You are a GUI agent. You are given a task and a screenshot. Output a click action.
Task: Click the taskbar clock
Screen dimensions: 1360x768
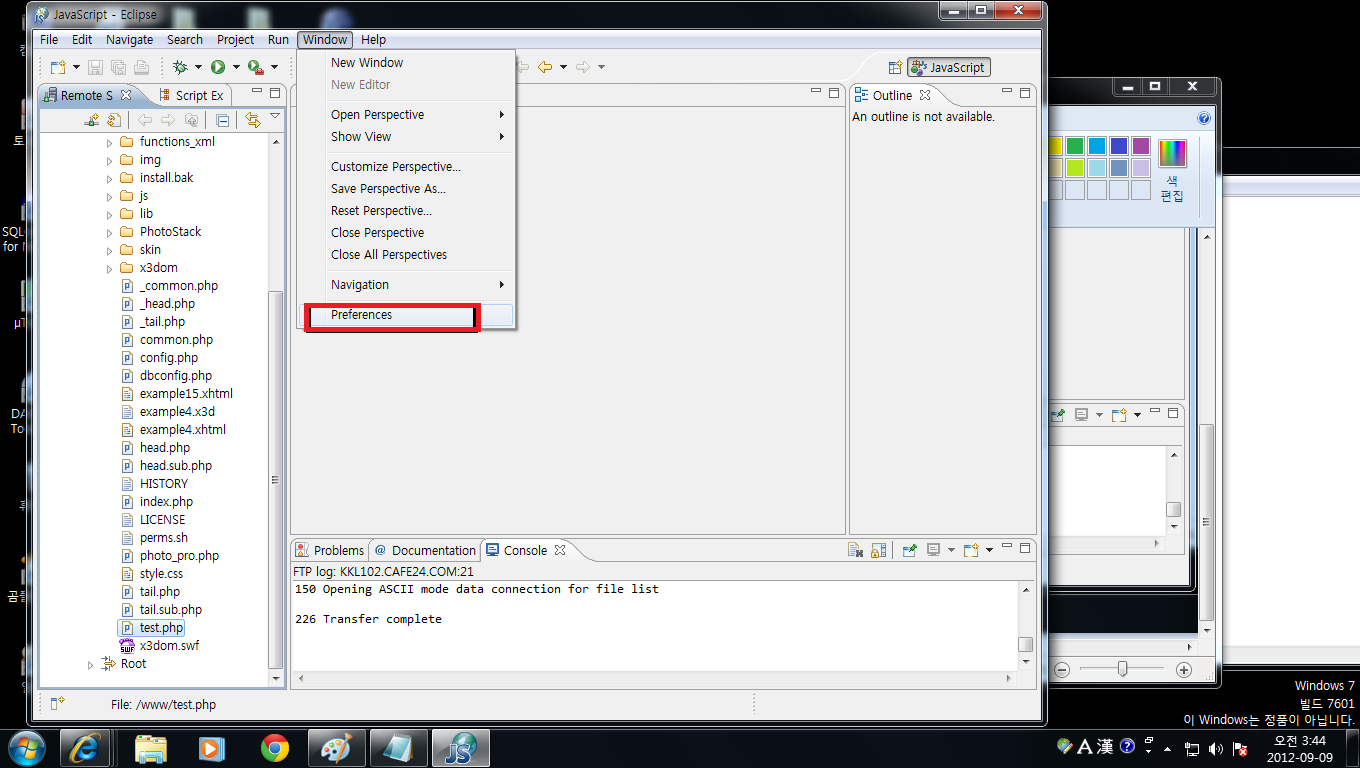[x=1299, y=748]
